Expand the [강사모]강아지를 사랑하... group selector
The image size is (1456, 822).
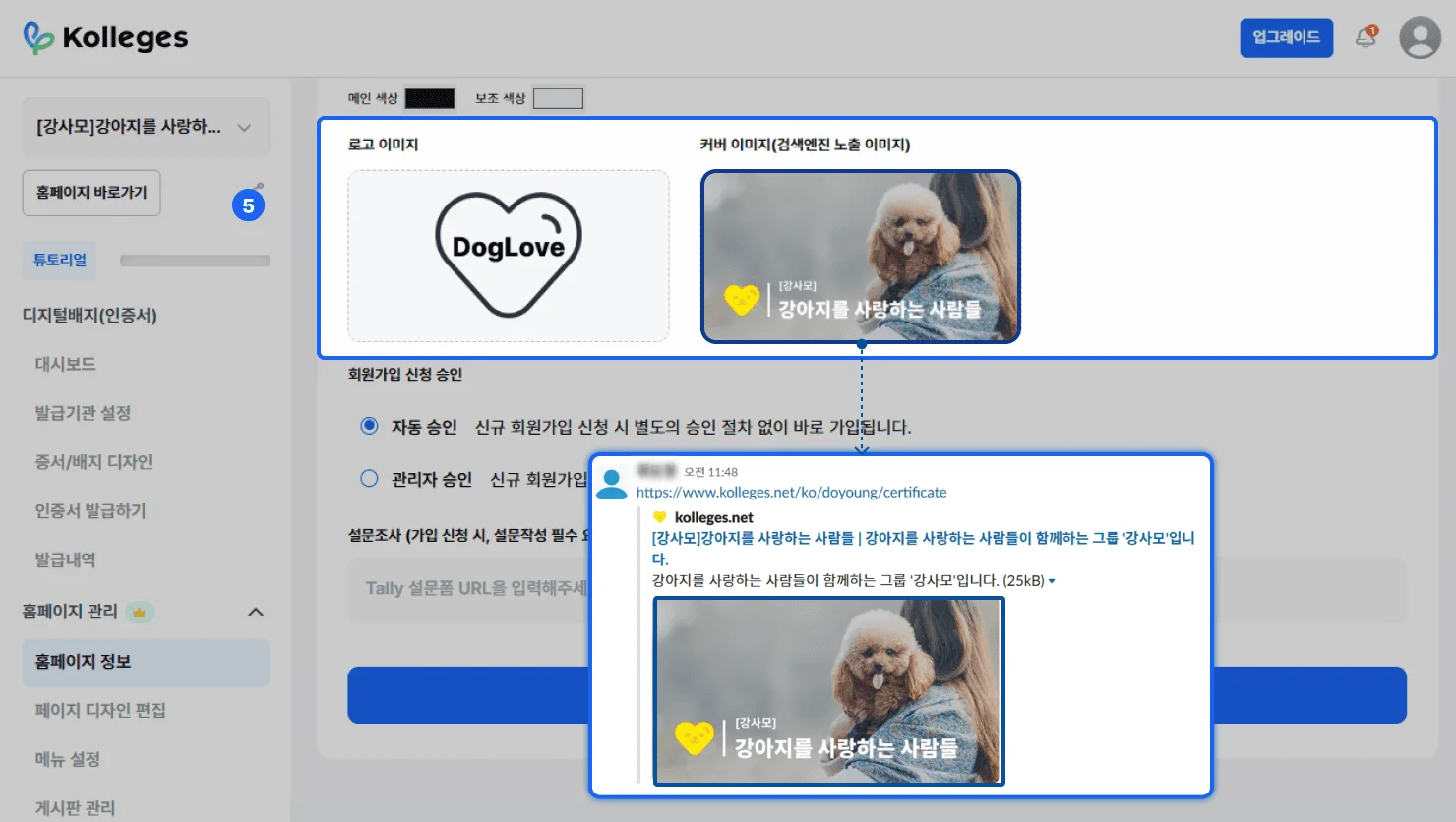pos(146,127)
